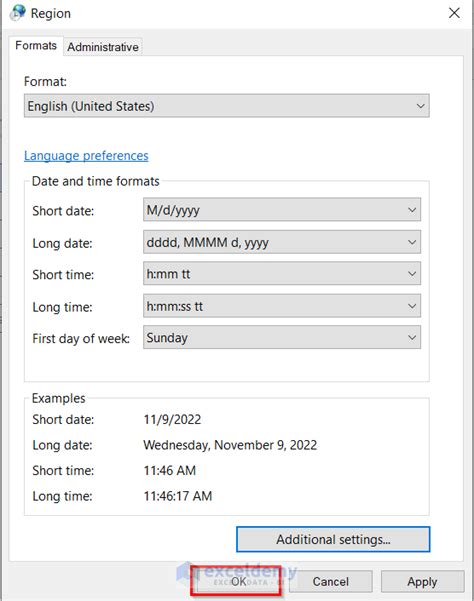Switch to the Formats tab
The height and width of the screenshot is (601, 474).
36,46
